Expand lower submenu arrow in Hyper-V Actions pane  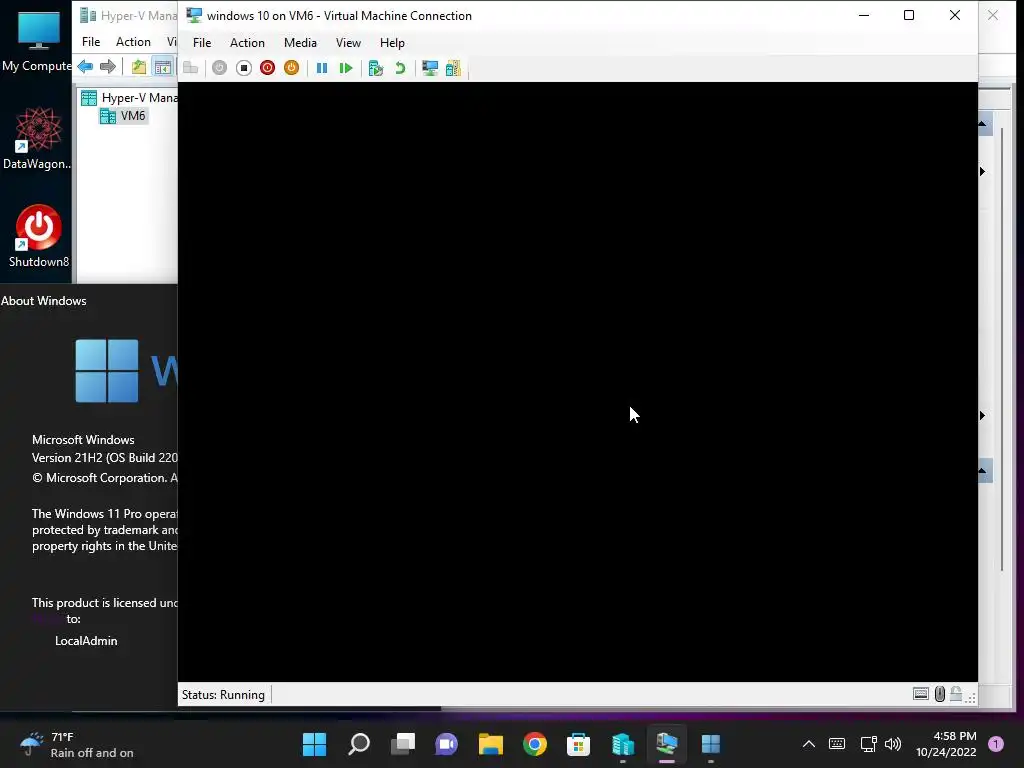[x=982, y=415]
